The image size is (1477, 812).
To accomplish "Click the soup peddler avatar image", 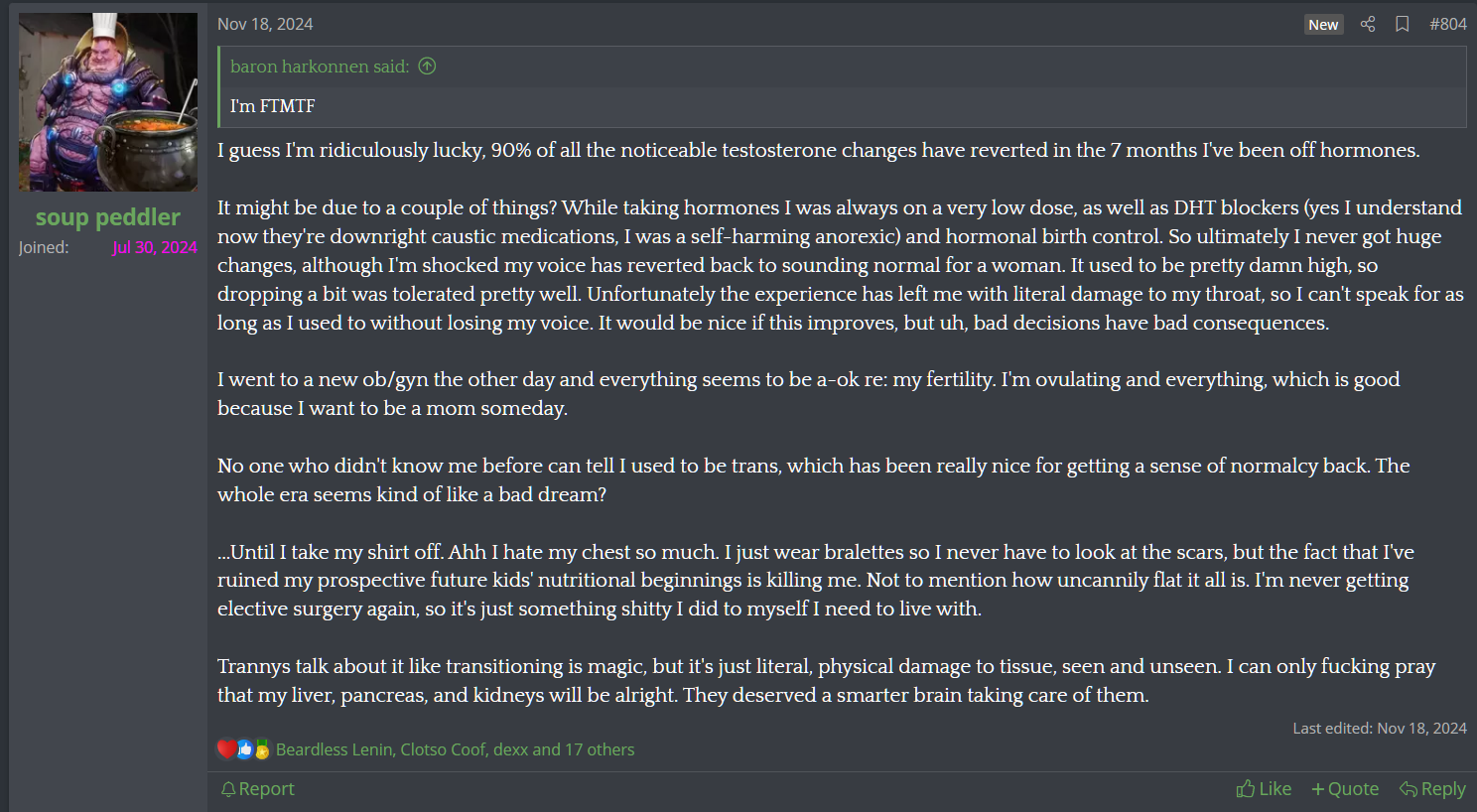I will [x=108, y=102].
